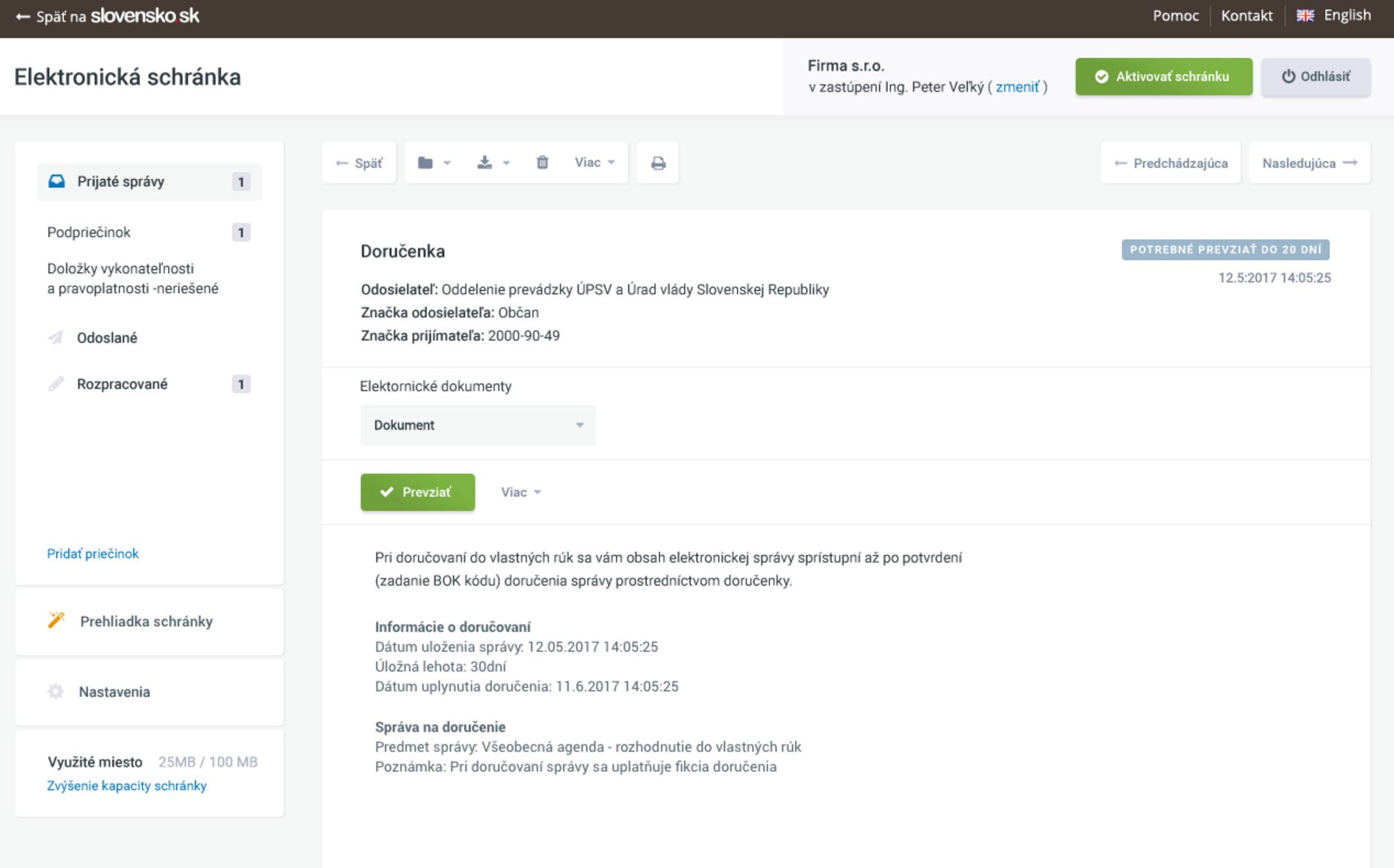This screenshot has width=1394, height=868.
Task: Open the download icon dropdown
Action: pyautogui.click(x=493, y=163)
